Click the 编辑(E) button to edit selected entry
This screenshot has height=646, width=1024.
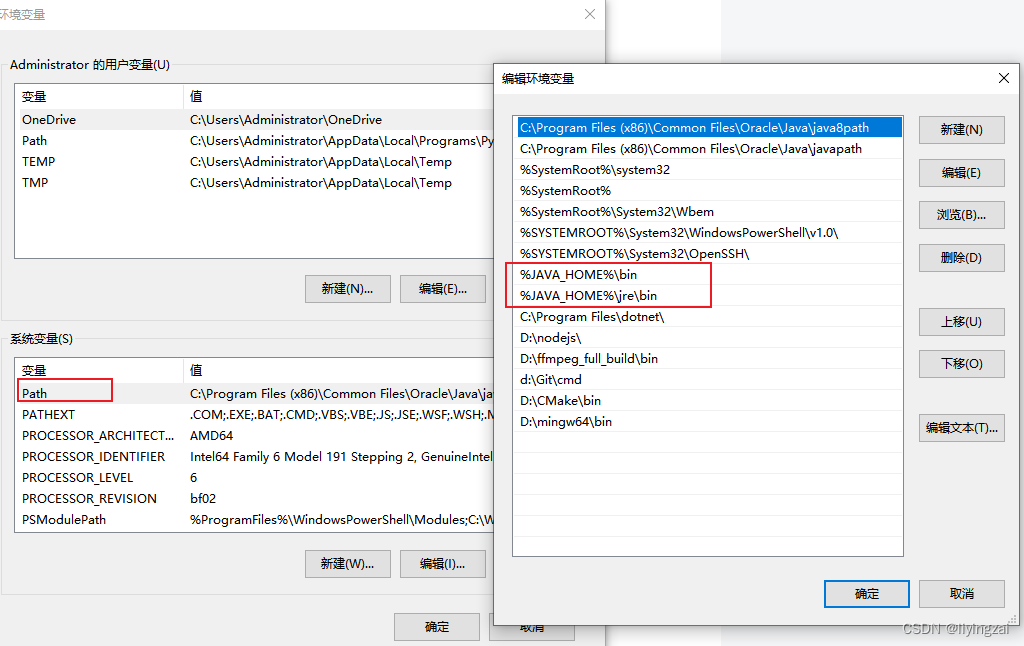pos(960,172)
